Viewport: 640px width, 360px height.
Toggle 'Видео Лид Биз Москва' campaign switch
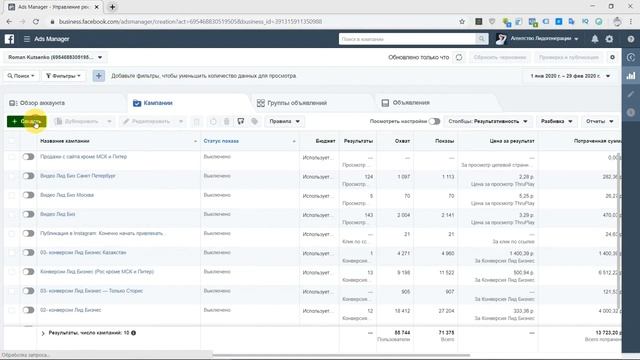click(x=28, y=195)
